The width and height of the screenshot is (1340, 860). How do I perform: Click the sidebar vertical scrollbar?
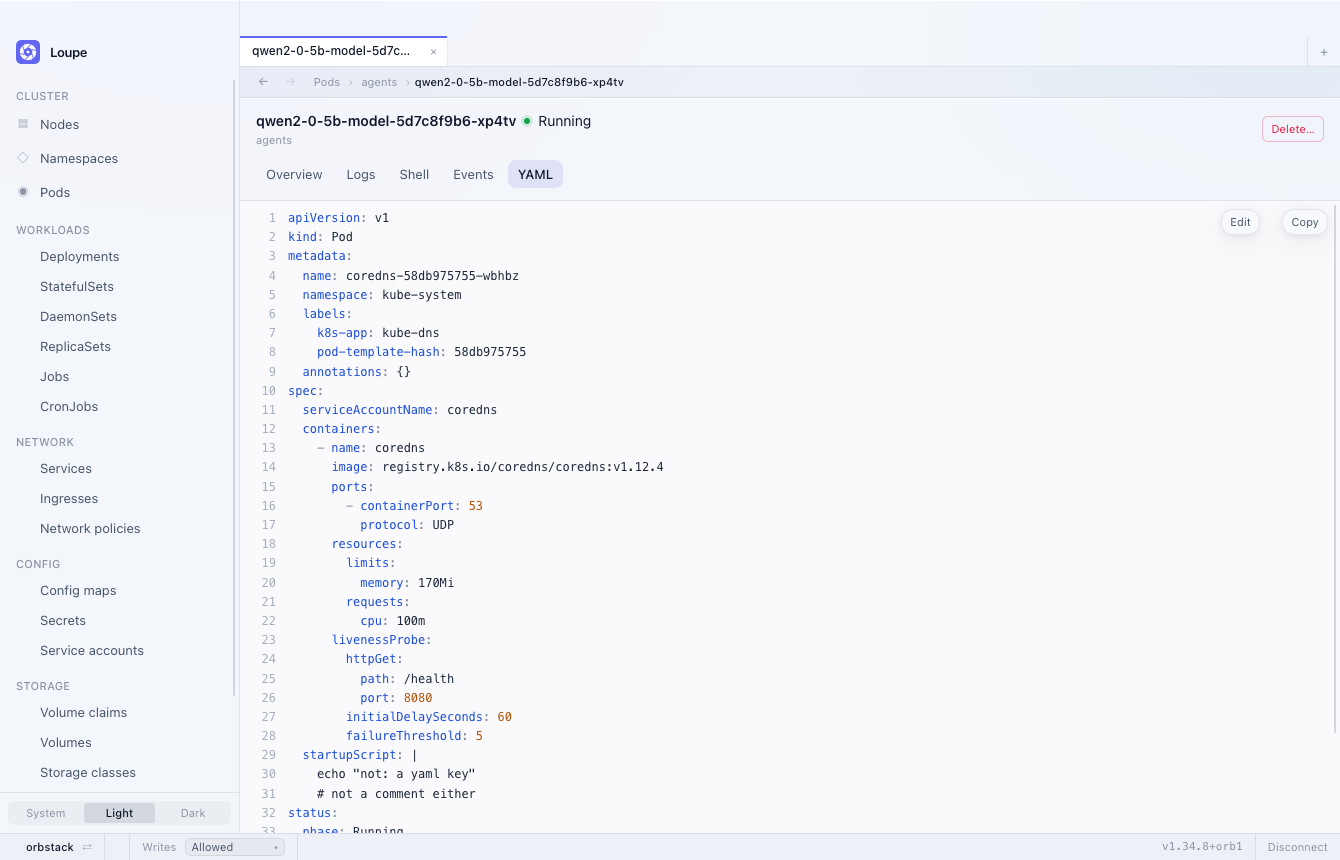tap(234, 388)
